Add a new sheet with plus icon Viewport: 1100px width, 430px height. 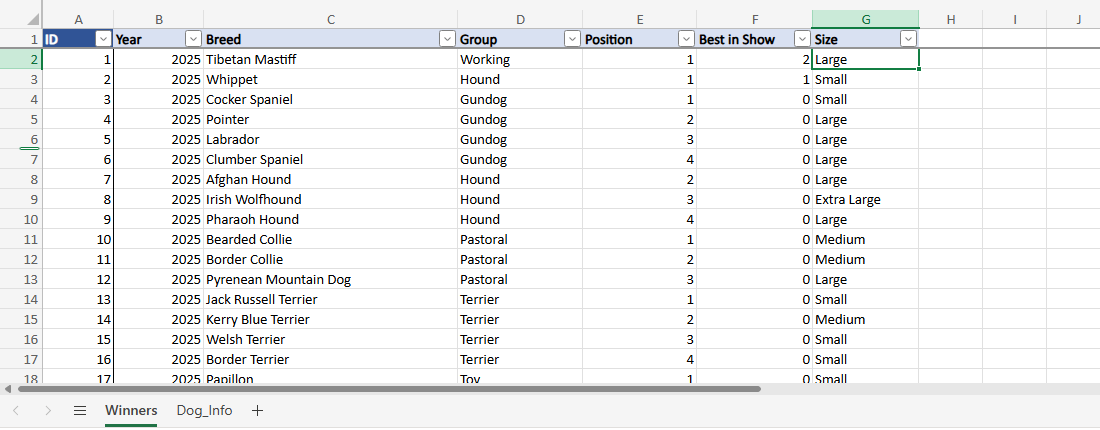(257, 411)
